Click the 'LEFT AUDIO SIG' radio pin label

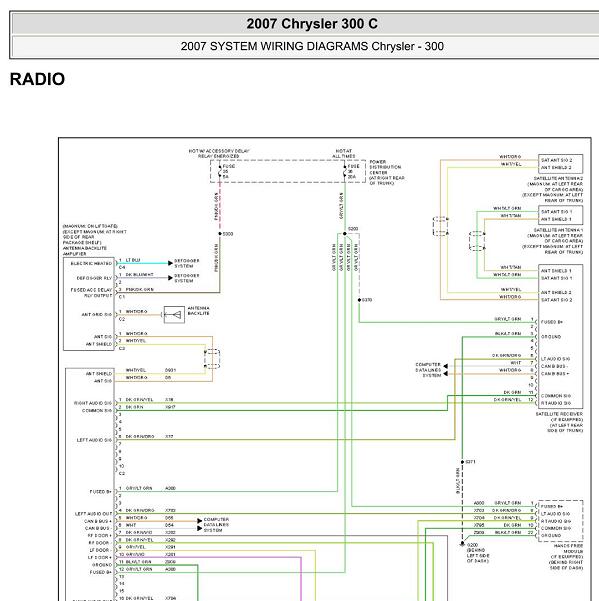[94, 440]
